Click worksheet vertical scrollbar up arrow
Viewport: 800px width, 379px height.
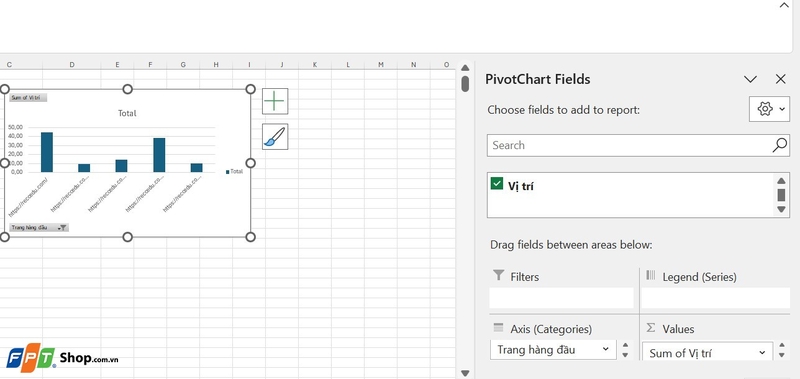point(465,68)
